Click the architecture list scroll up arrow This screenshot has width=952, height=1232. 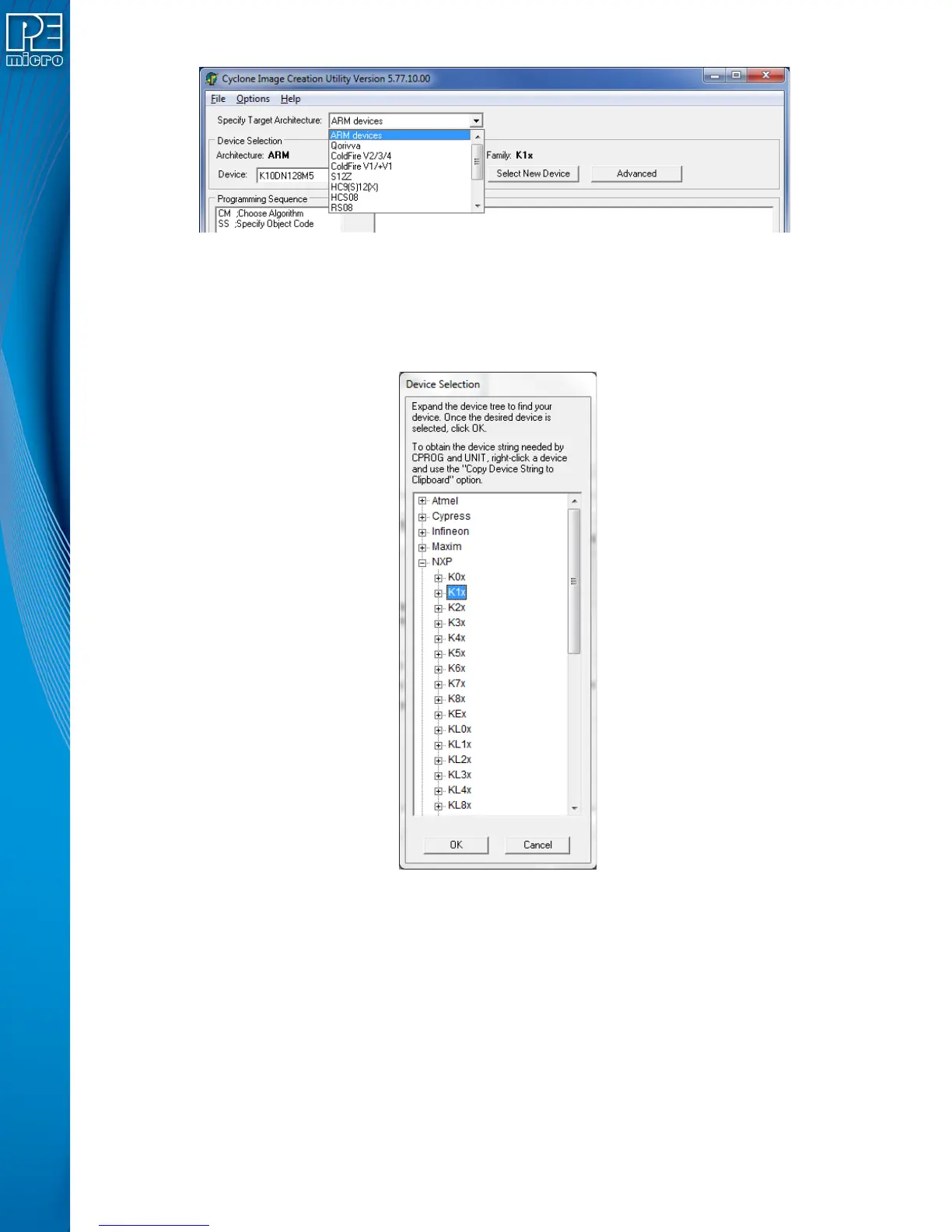pos(478,137)
